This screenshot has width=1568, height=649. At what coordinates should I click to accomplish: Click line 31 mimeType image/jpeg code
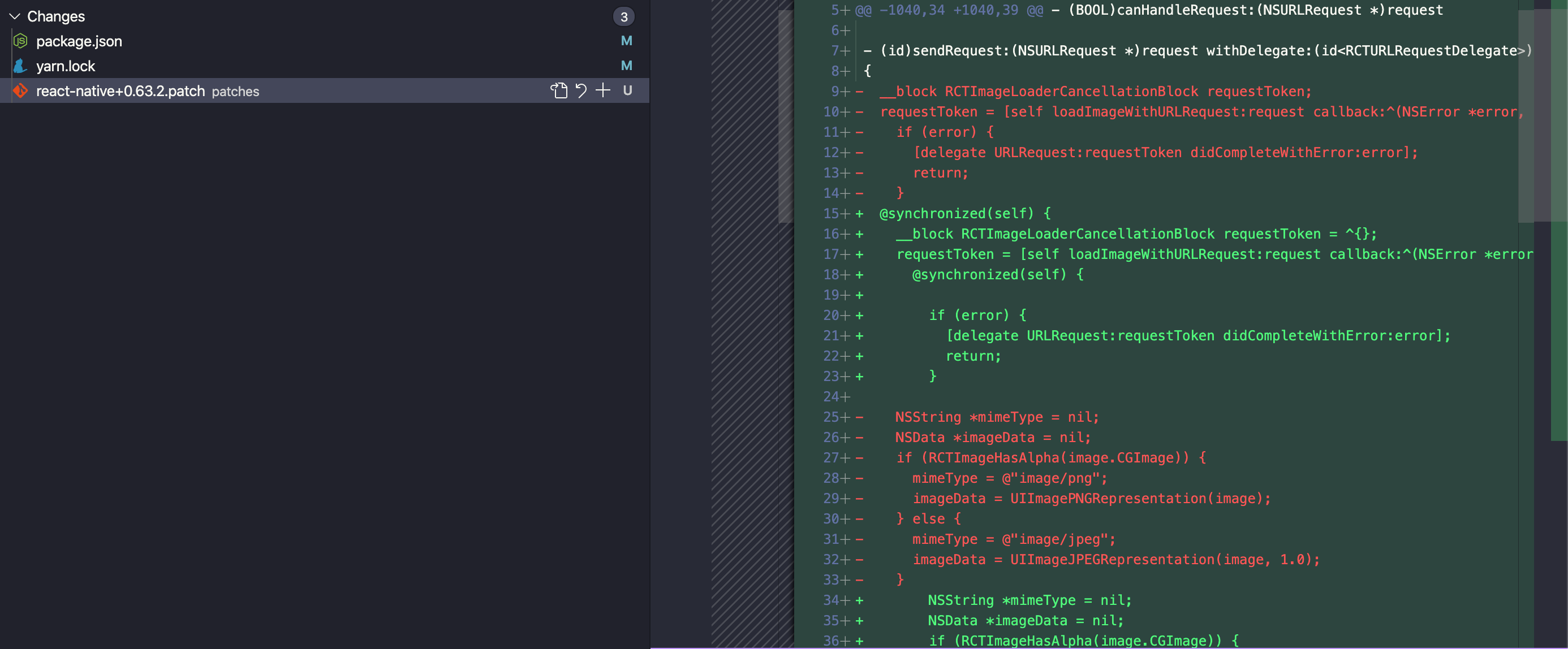click(x=1014, y=539)
